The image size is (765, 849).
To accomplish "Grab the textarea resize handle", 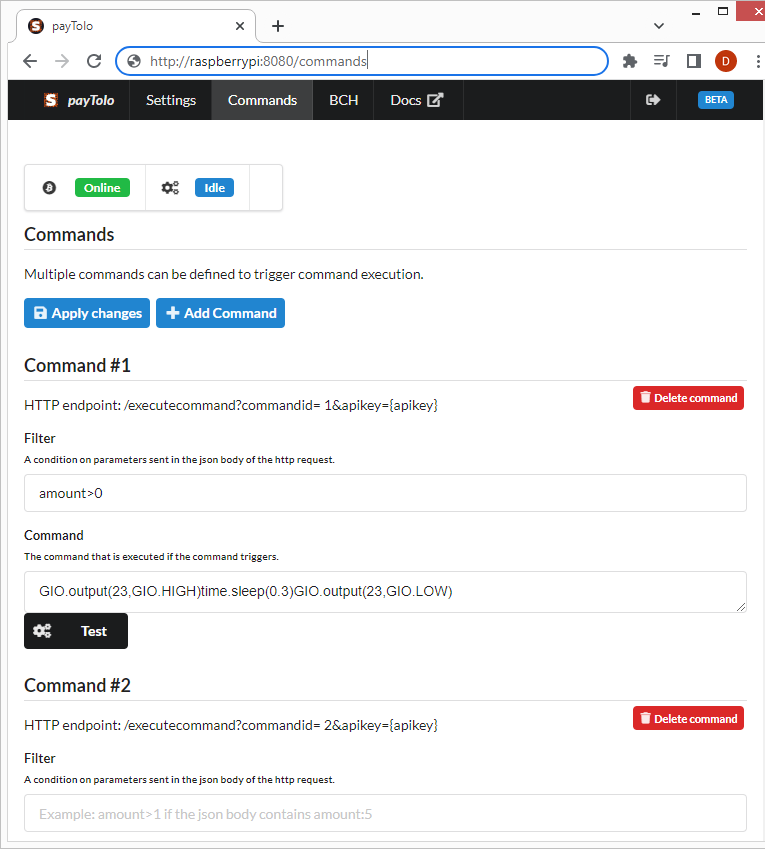I will (741, 607).
